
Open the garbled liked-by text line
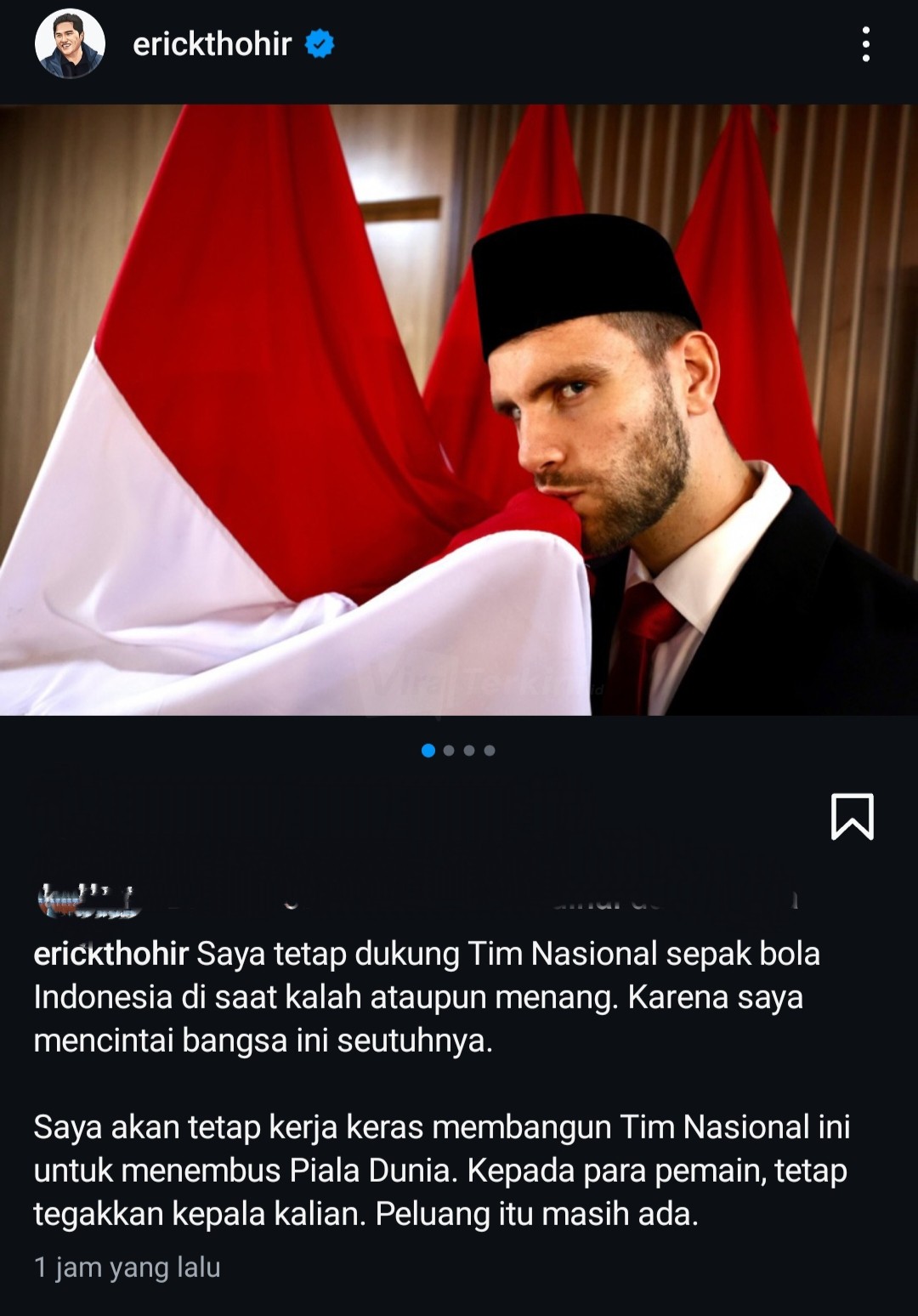tap(481, 900)
